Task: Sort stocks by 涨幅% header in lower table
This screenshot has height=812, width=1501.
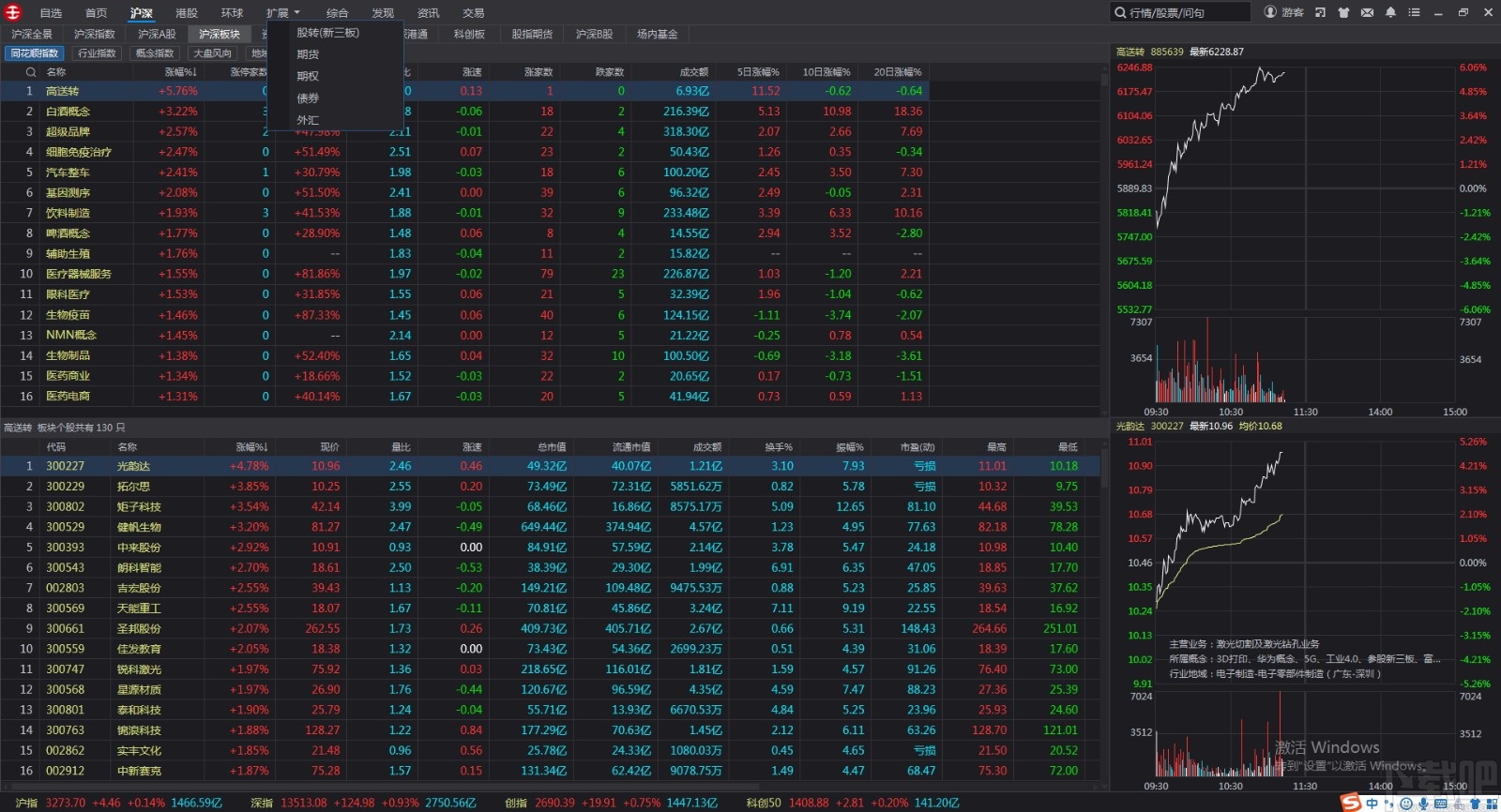Action: click(251, 447)
